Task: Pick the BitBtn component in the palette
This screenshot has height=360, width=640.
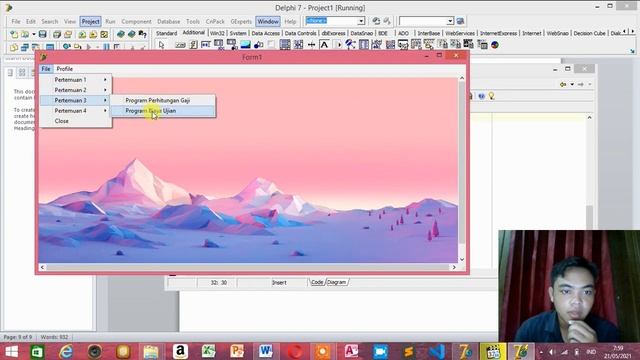Action: pos(180,45)
